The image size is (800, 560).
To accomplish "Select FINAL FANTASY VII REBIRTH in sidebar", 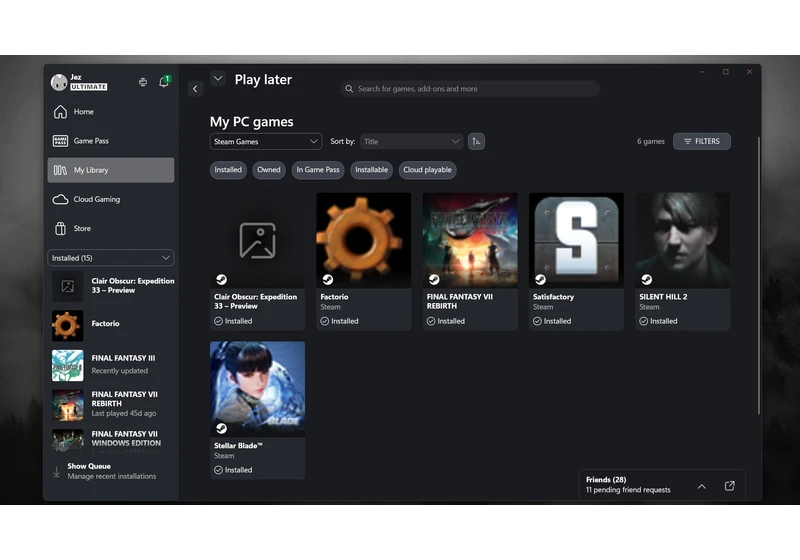I will click(112, 404).
